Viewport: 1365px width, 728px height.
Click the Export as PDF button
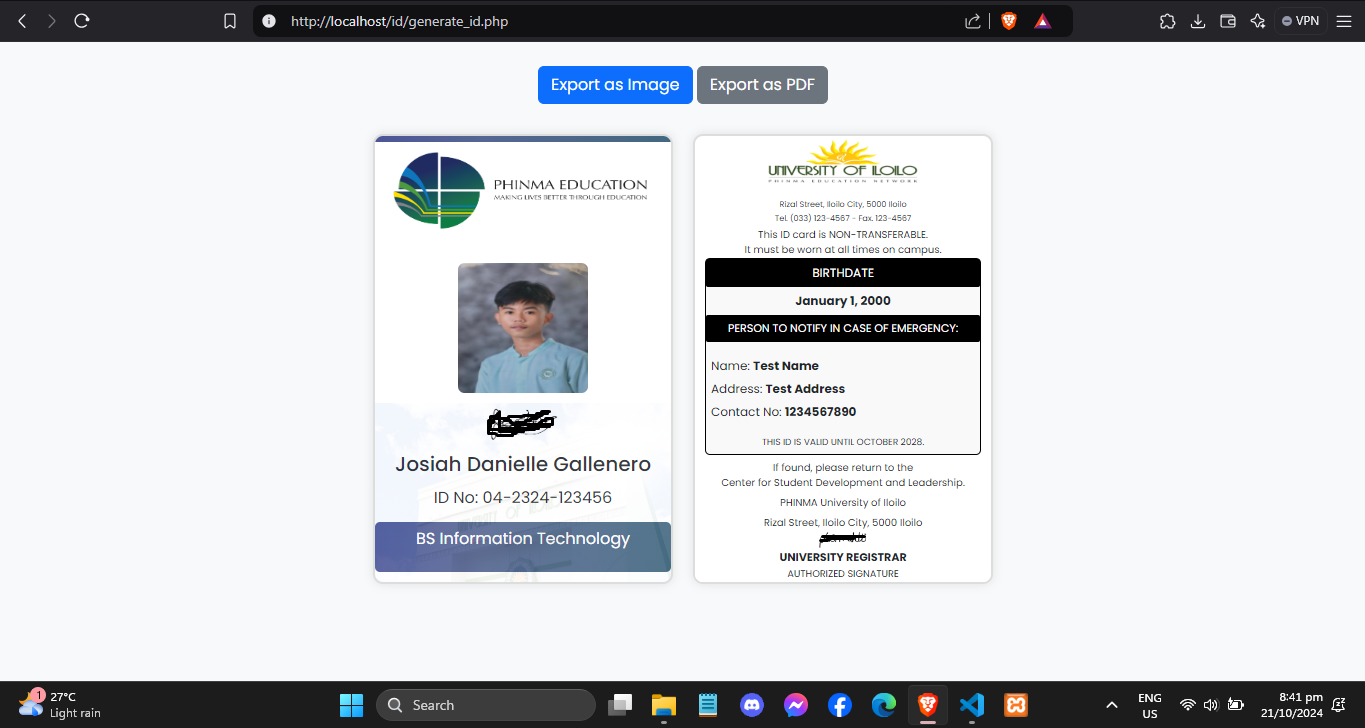pos(762,85)
